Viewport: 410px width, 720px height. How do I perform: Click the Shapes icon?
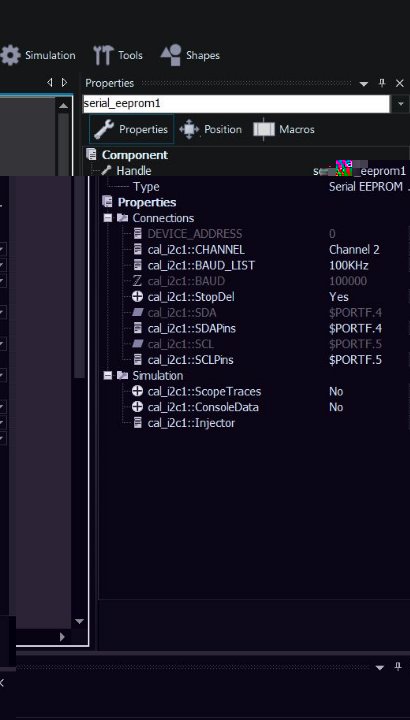tap(171, 55)
